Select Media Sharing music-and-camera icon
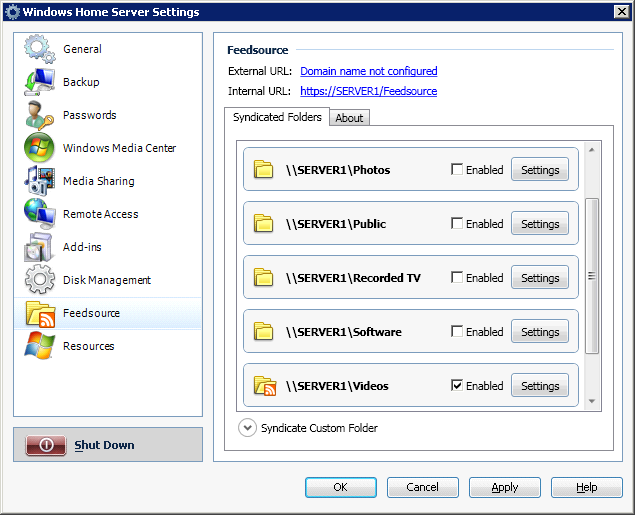Image resolution: width=635 pixels, height=515 pixels. (39, 181)
